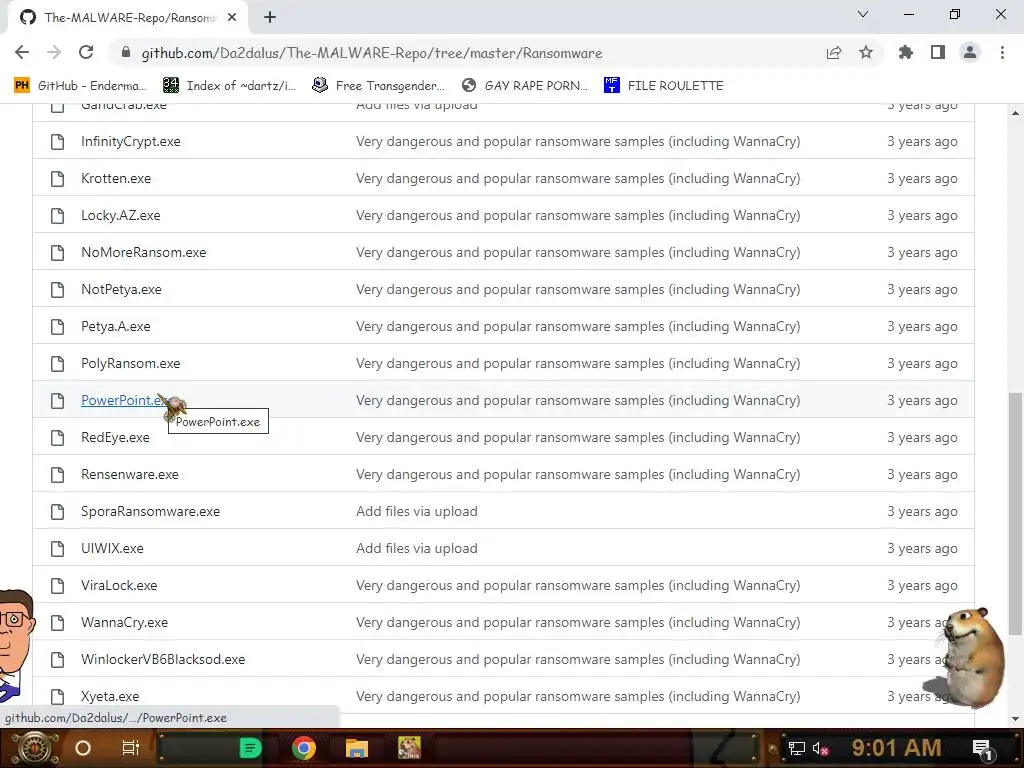Open the Krotten.exe file link
1024x768 pixels.
click(x=116, y=179)
